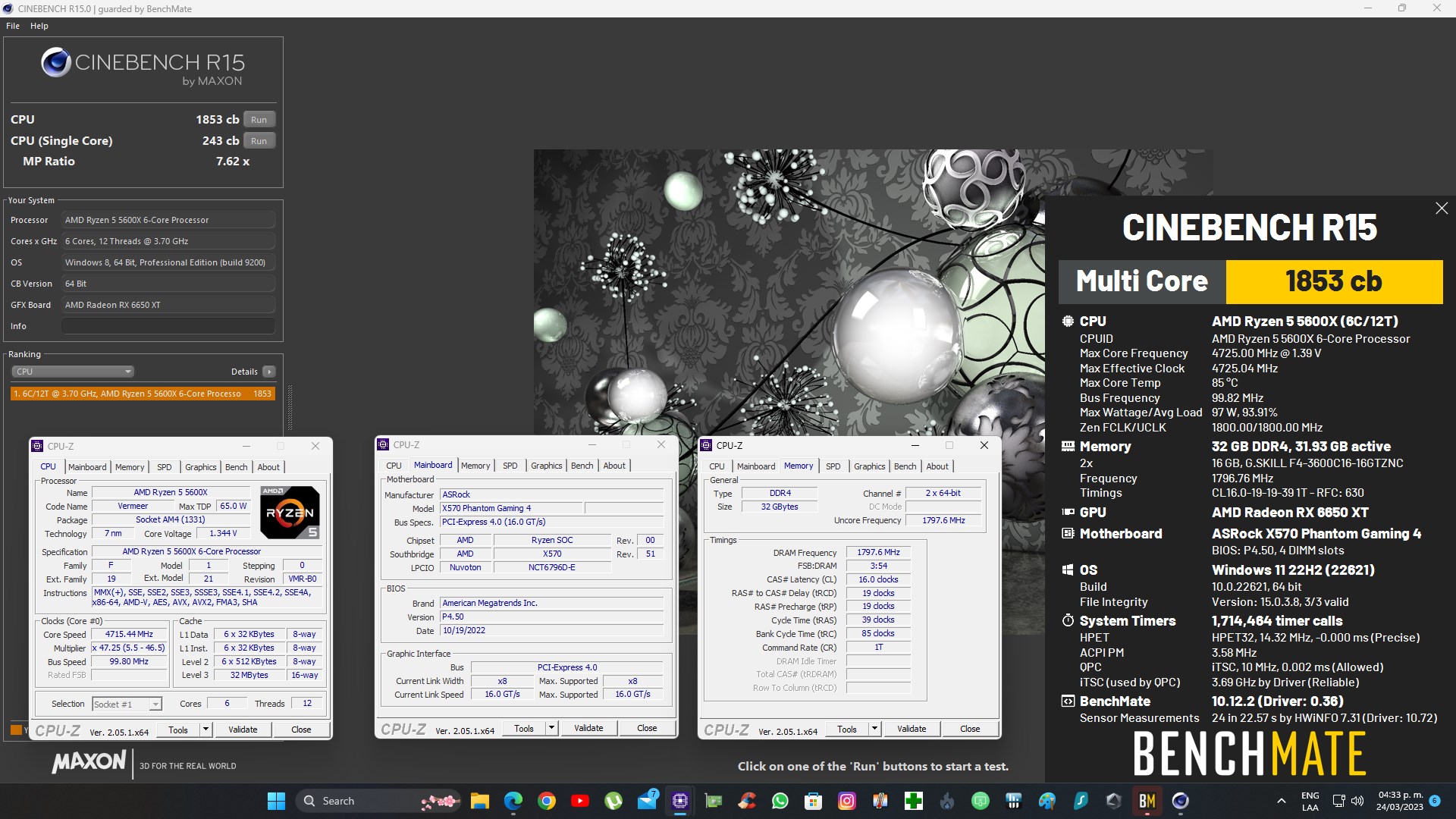
Task: Click the ranking Details arrow button
Action: [x=268, y=372]
